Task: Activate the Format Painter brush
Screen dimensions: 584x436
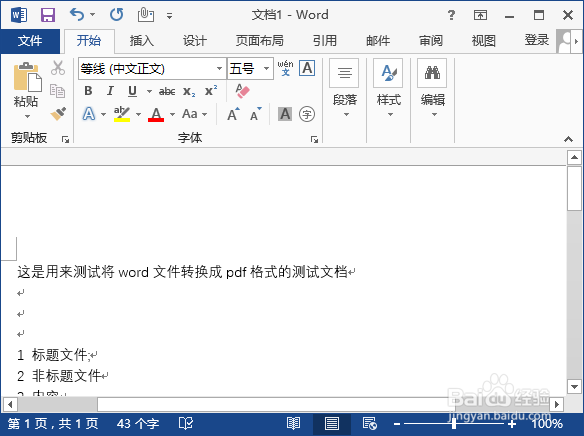Action: tap(58, 114)
